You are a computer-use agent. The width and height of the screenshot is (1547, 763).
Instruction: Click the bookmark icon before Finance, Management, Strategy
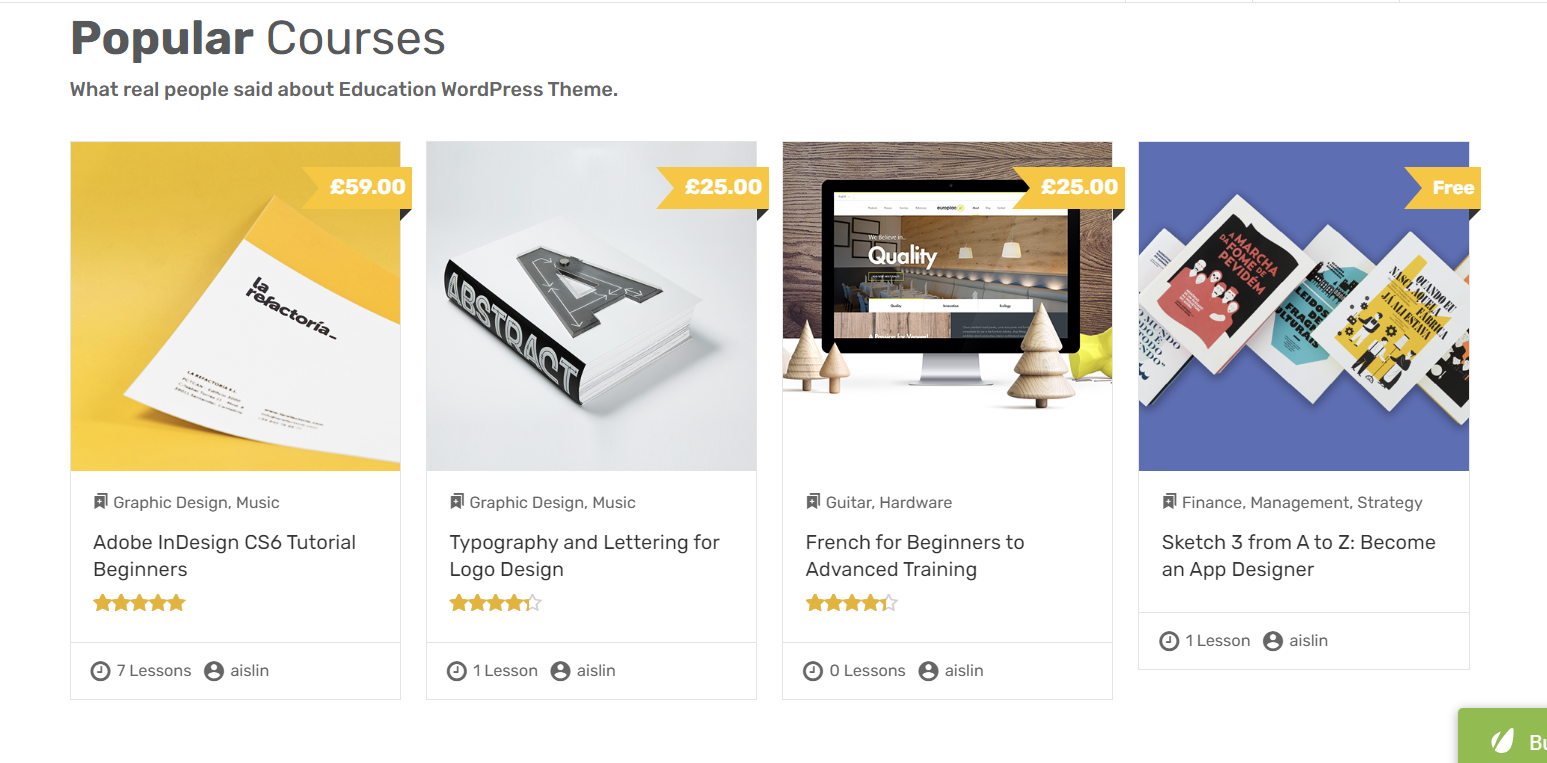1169,501
